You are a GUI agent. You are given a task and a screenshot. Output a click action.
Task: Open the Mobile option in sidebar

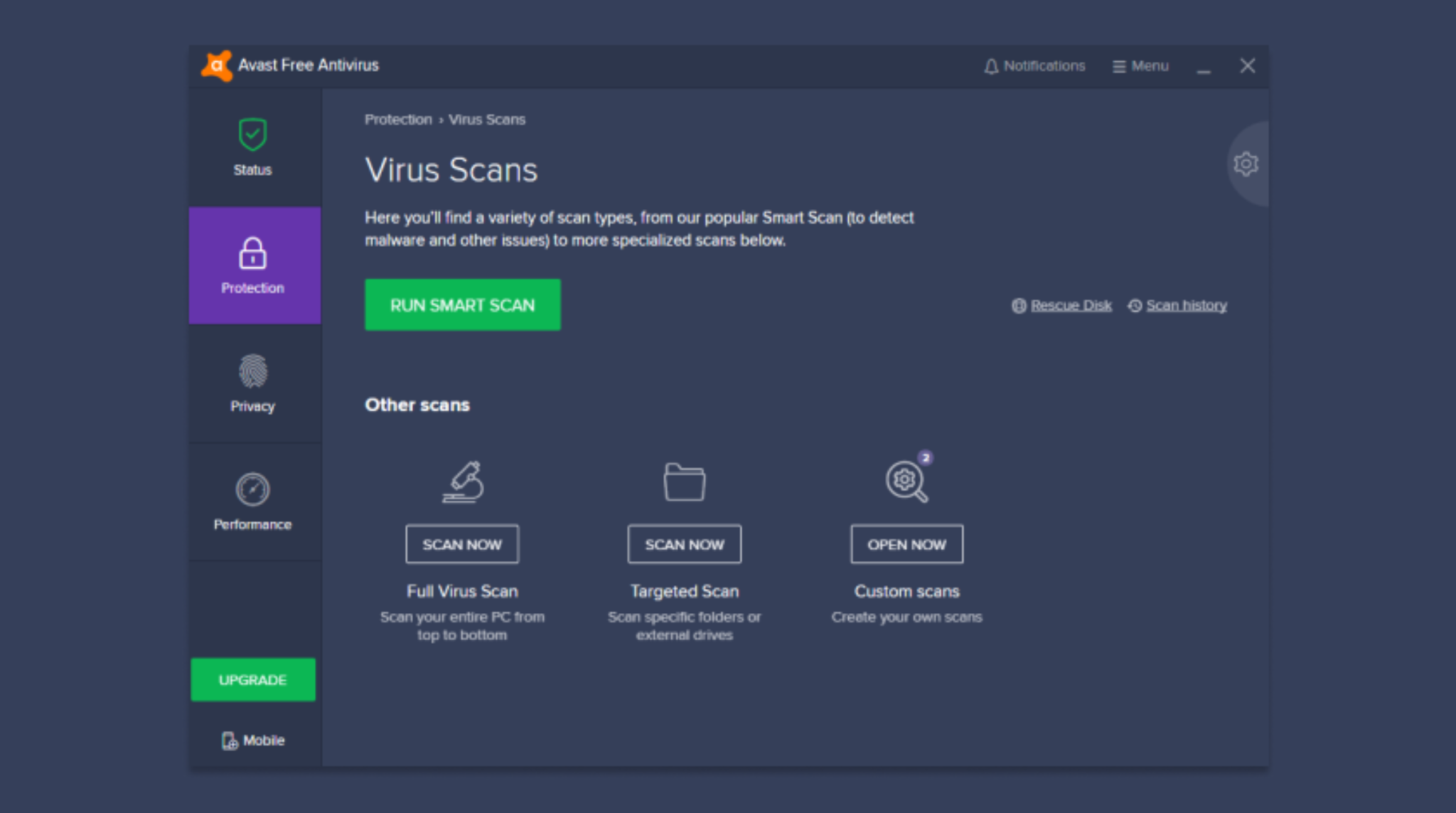pos(253,740)
